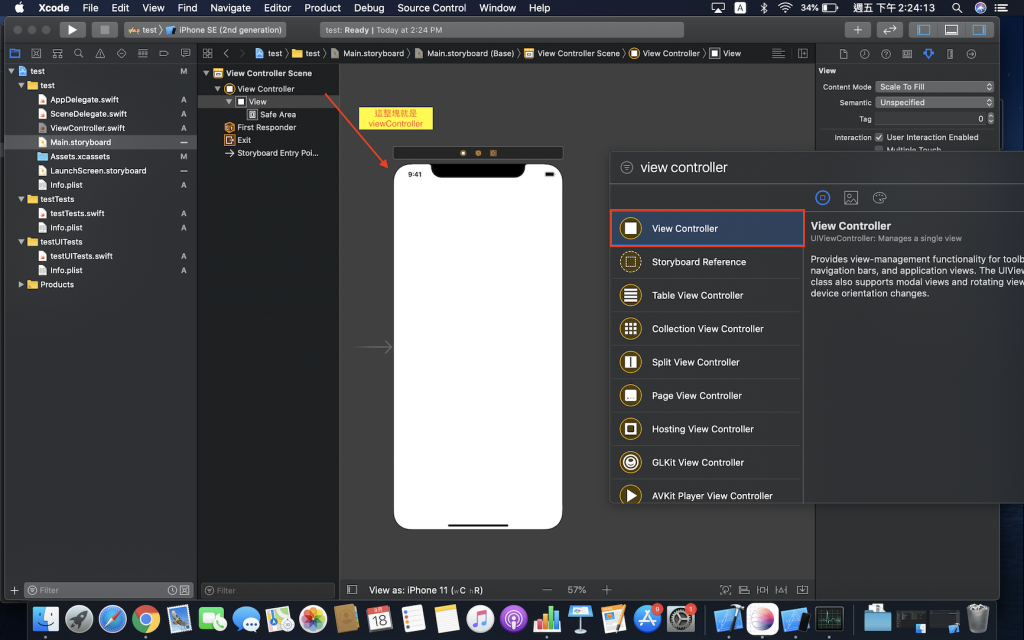The height and width of the screenshot is (640, 1024).
Task: Open the Test navigator
Action: [121, 54]
